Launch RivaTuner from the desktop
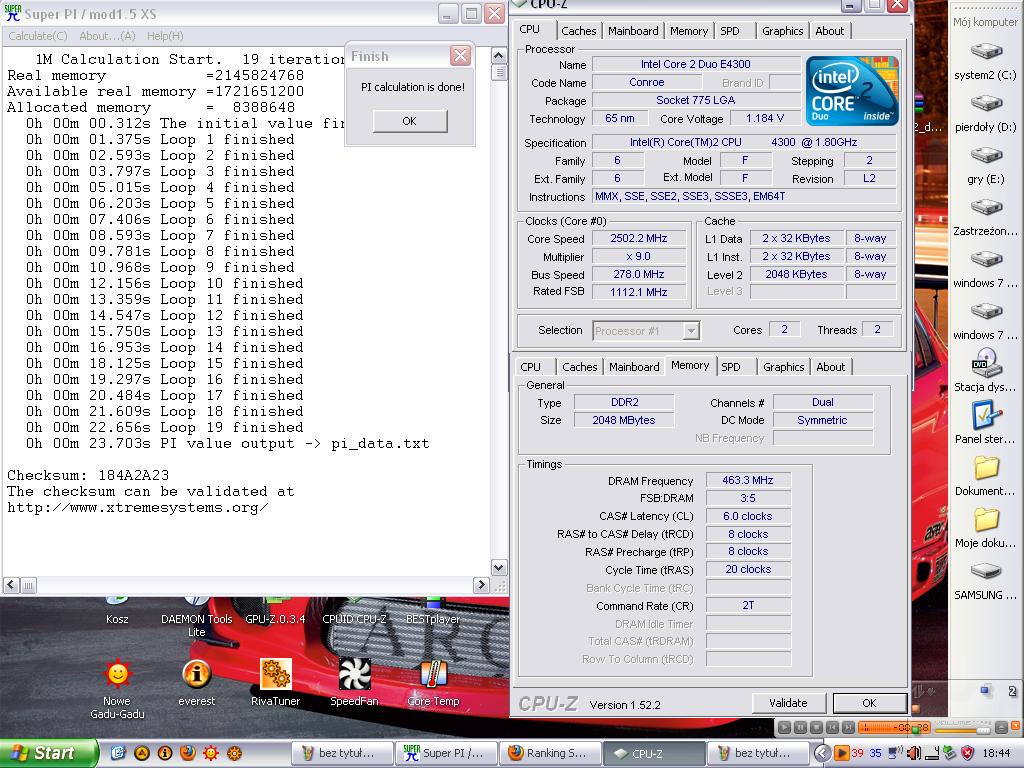 pos(276,674)
